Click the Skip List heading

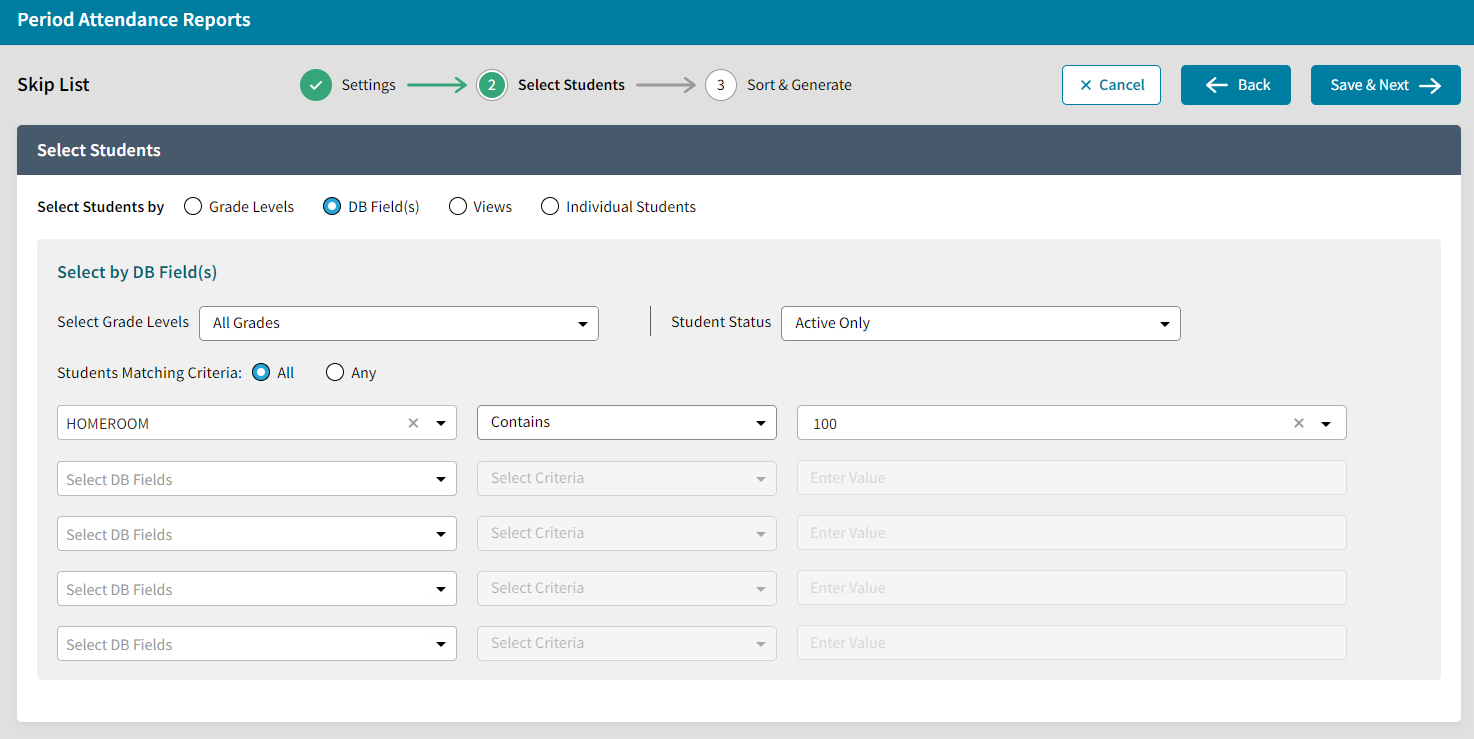click(53, 85)
